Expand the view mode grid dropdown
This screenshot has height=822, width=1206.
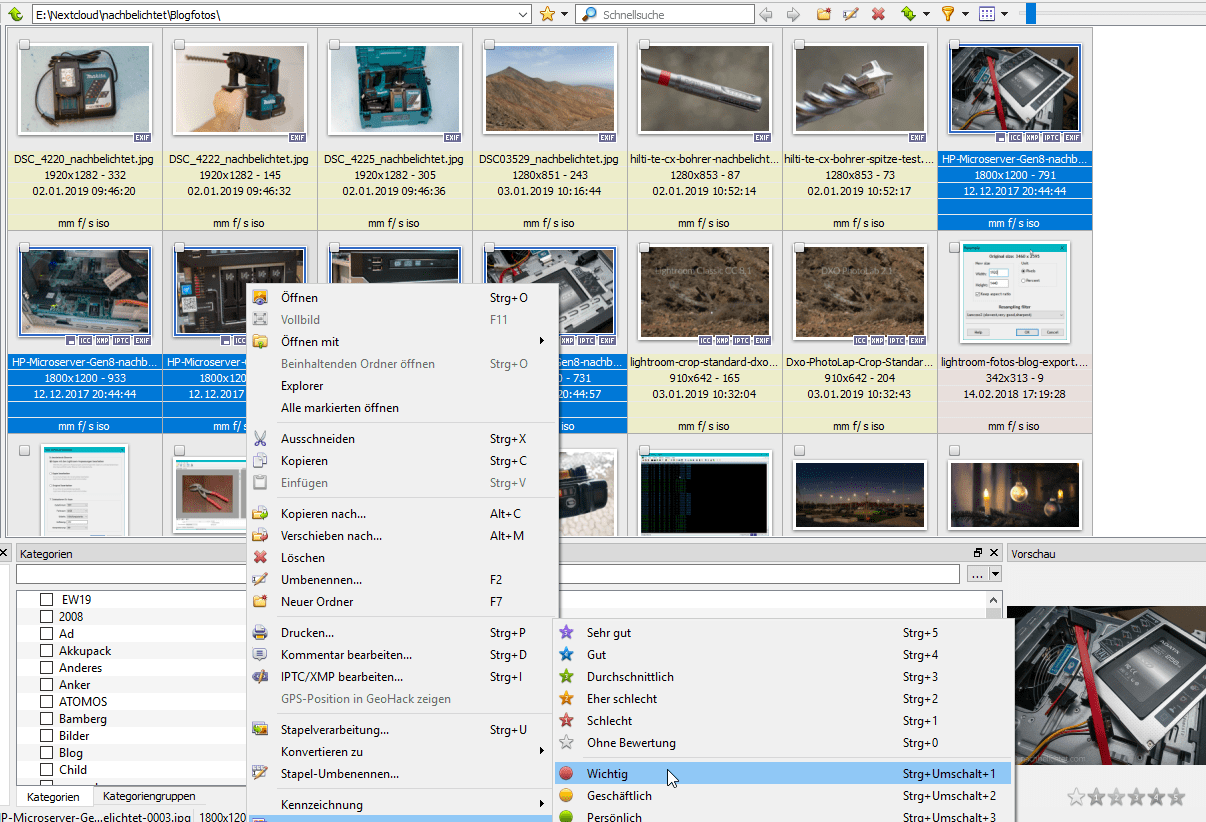(1005, 14)
